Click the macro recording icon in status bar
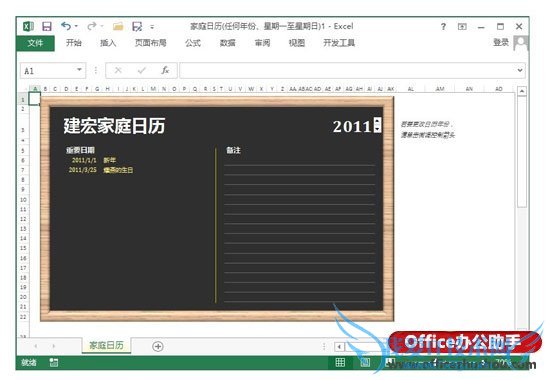This screenshot has height=380, width=550. 54,362
